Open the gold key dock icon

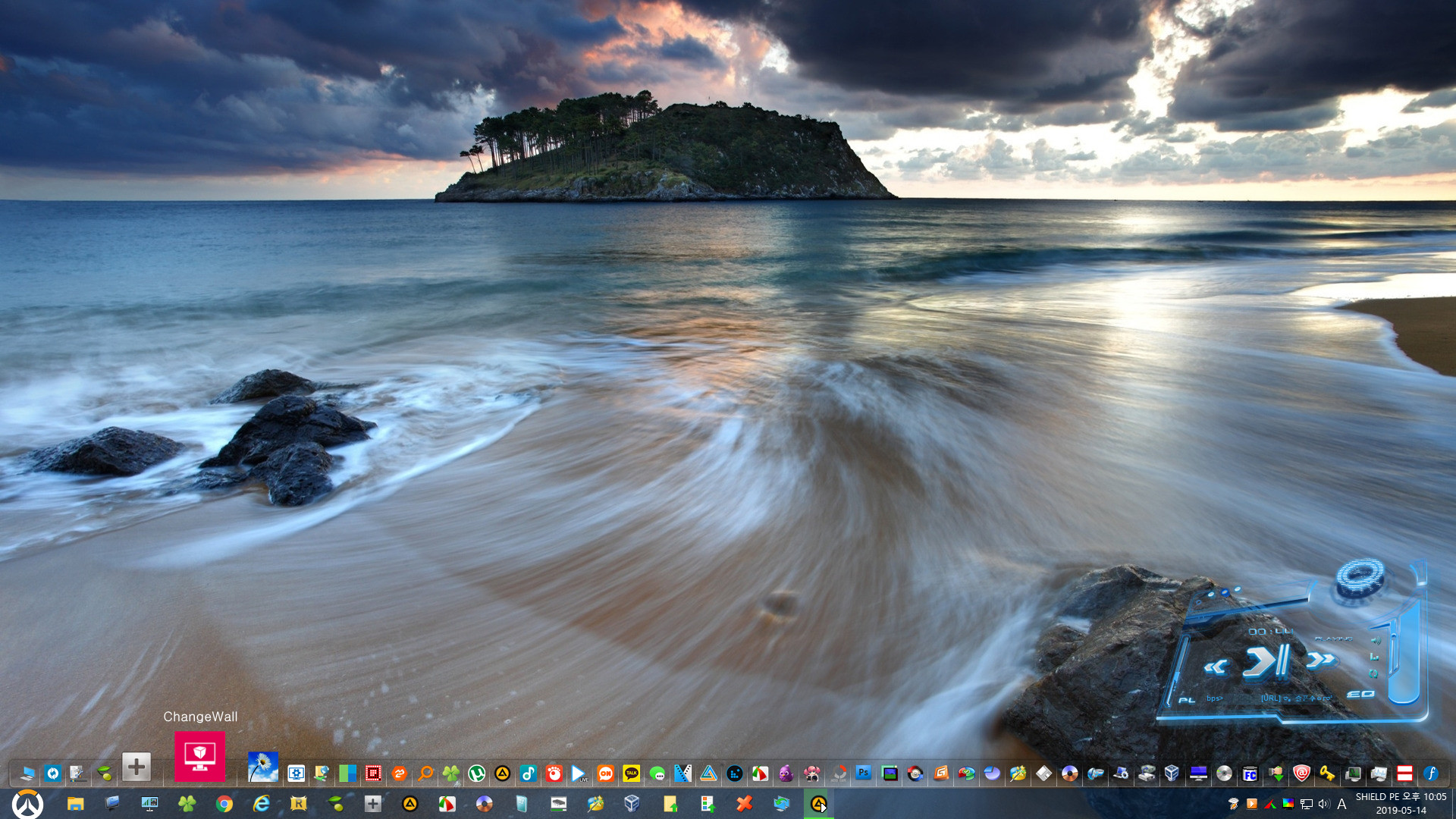(1326, 773)
